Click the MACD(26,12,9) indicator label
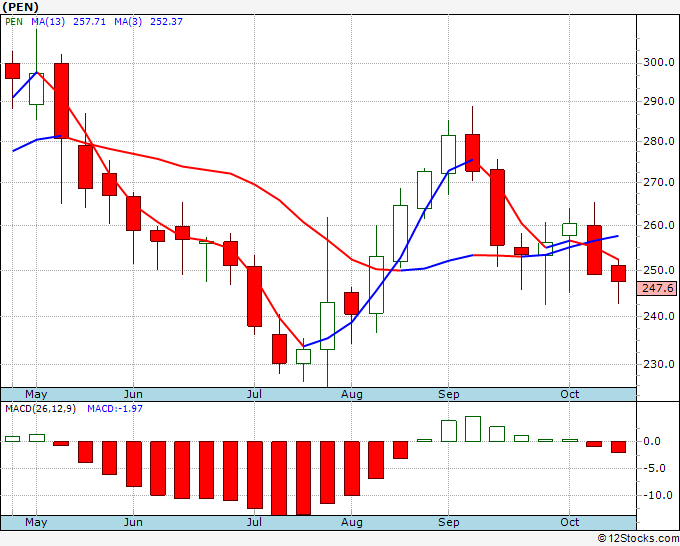This screenshot has height=546, width=680. pos(40,409)
